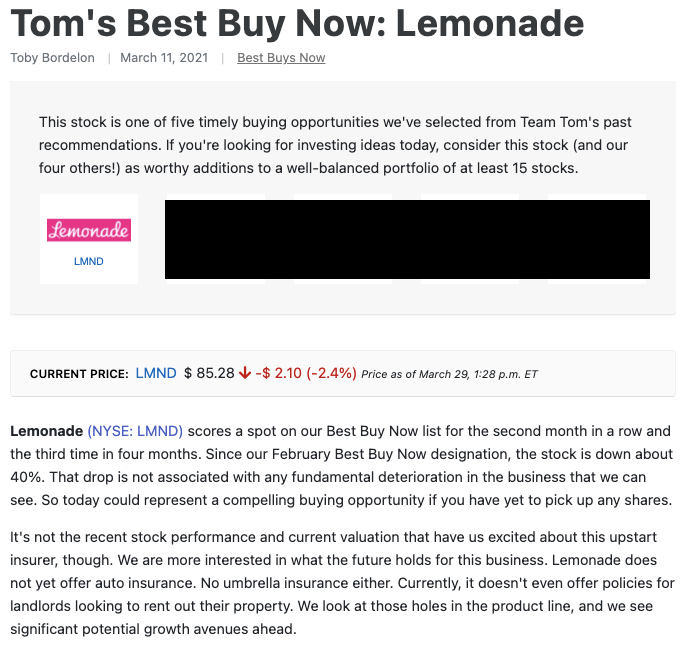This screenshot has height=651, width=694.
Task: Open LMND ticker in Current Price bar
Action: [x=156, y=373]
